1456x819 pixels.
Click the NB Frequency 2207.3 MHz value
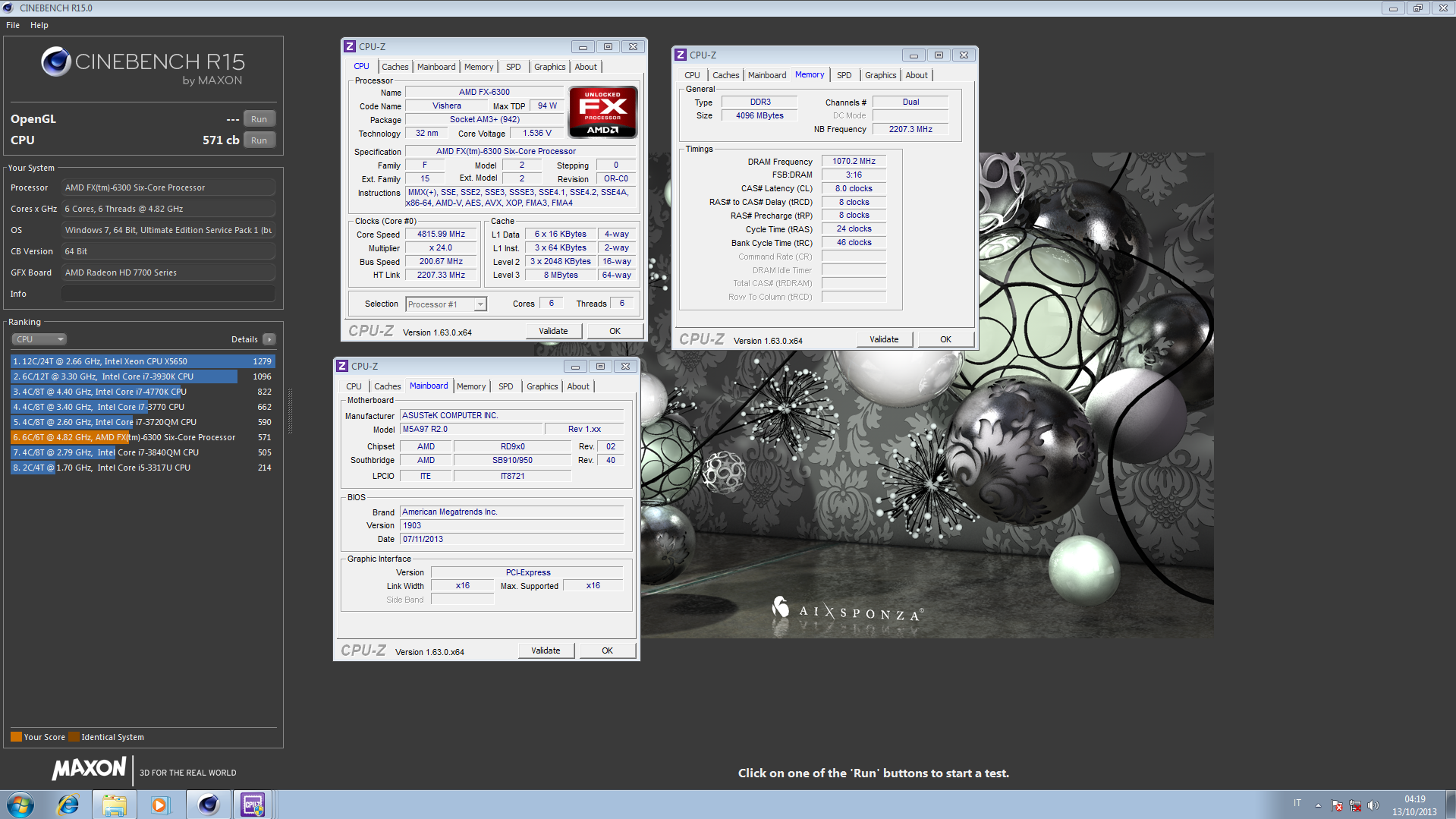coord(910,129)
